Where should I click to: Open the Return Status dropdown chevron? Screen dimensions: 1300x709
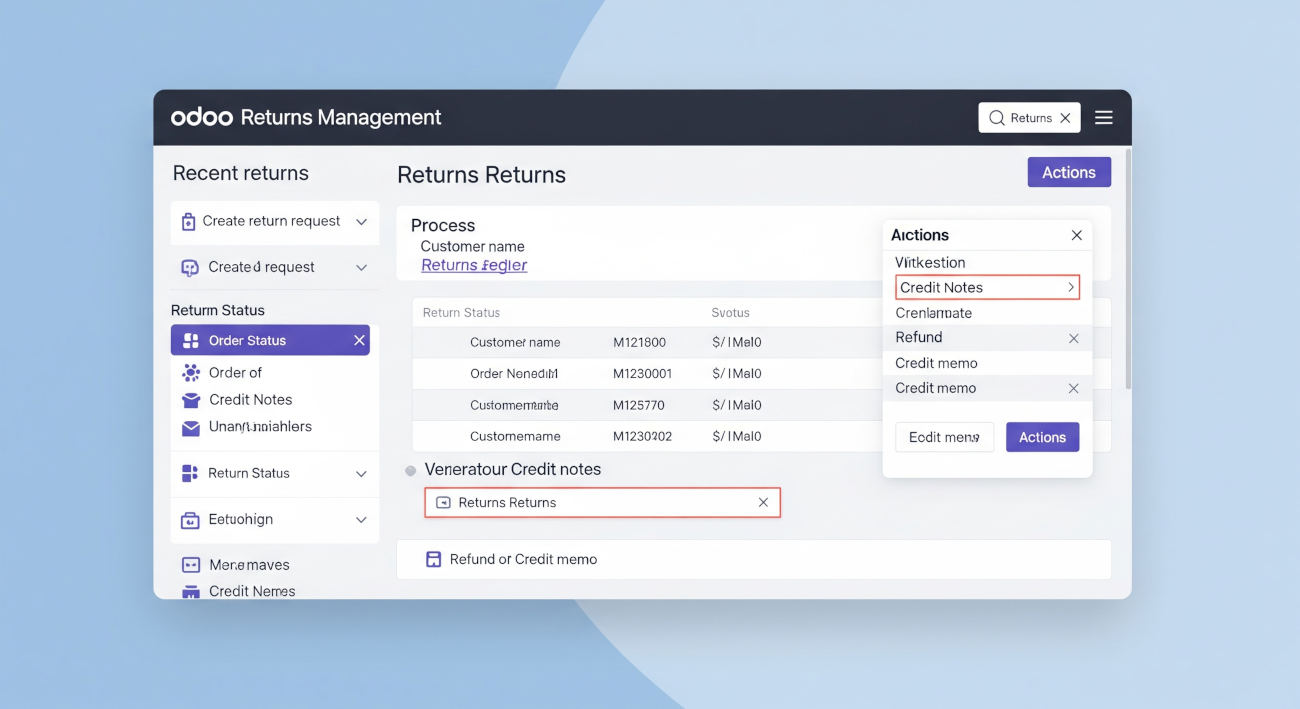360,473
